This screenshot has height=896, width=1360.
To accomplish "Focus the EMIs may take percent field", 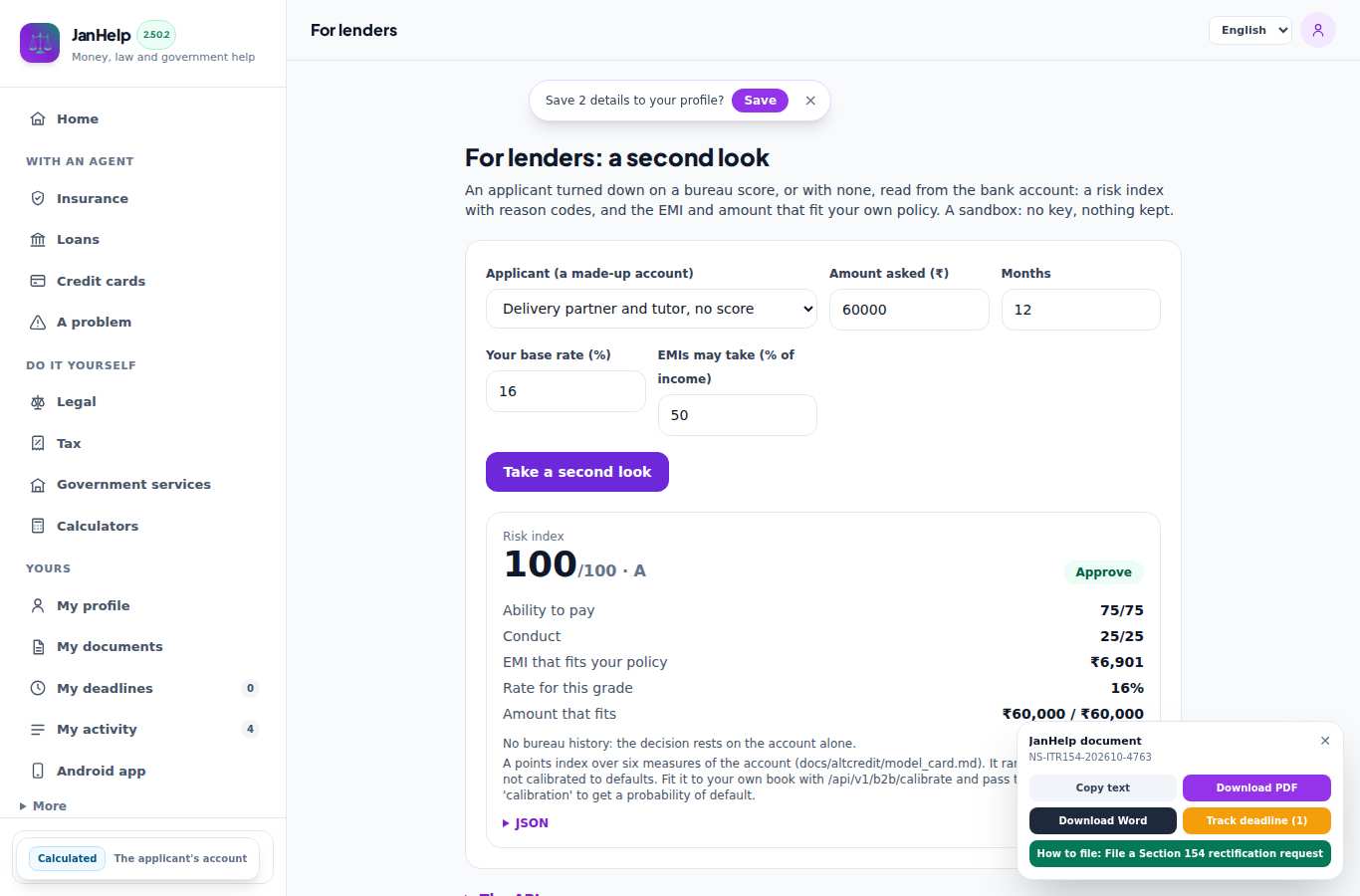I will (x=738, y=415).
